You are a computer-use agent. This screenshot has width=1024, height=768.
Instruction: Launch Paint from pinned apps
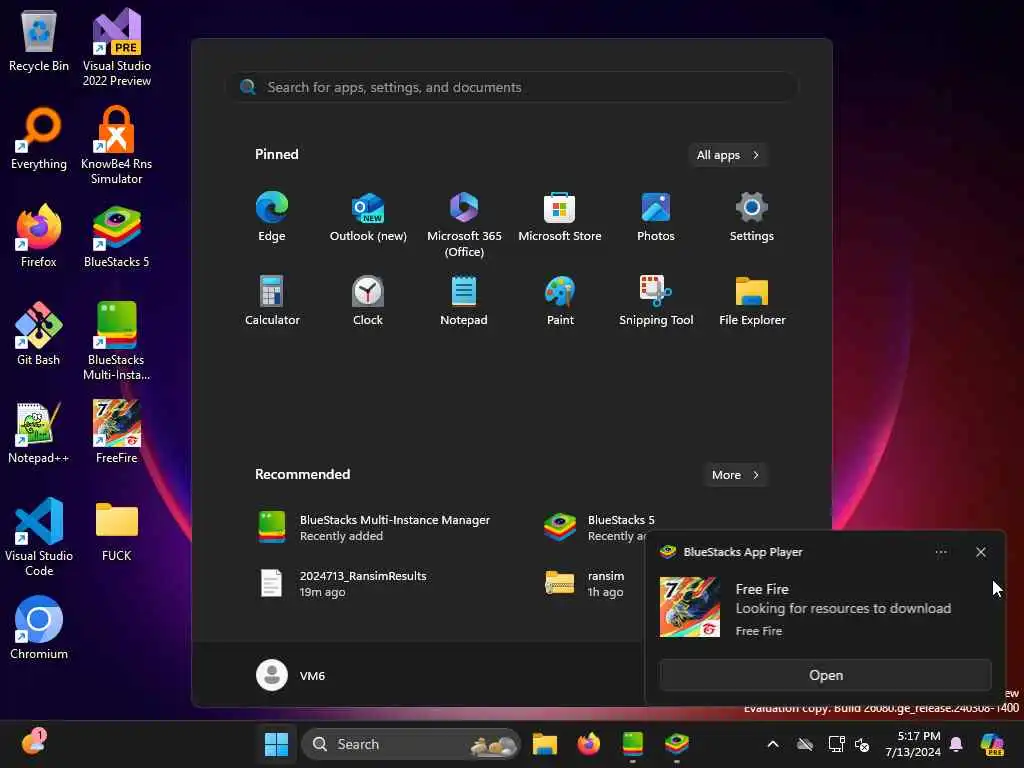[560, 301]
